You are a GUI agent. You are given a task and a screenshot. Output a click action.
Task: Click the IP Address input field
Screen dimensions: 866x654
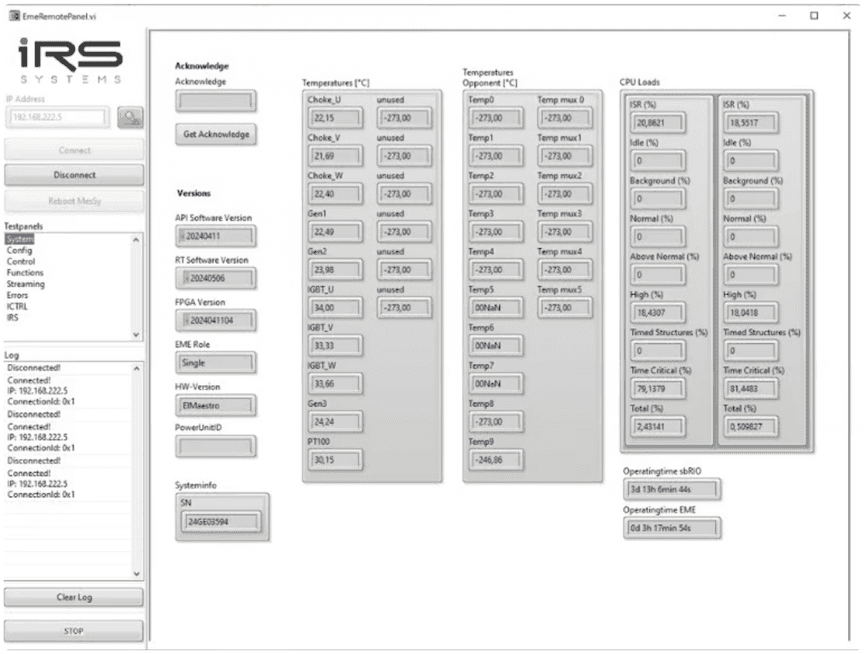click(57, 117)
